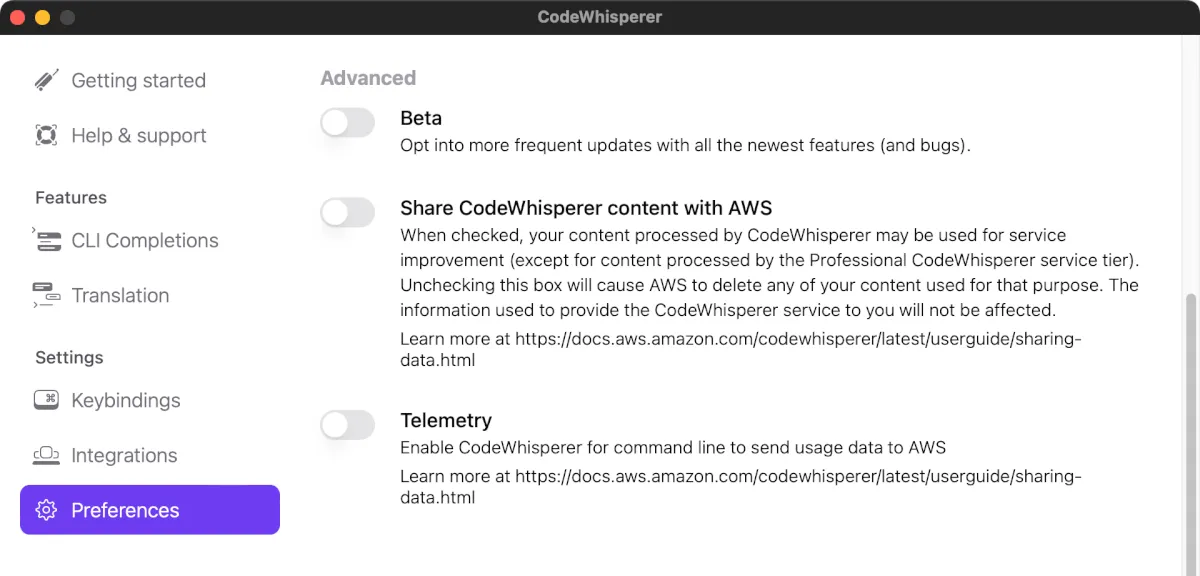Image resolution: width=1200 pixels, height=576 pixels.
Task: Click the green maximize window button
Action: tap(67, 17)
